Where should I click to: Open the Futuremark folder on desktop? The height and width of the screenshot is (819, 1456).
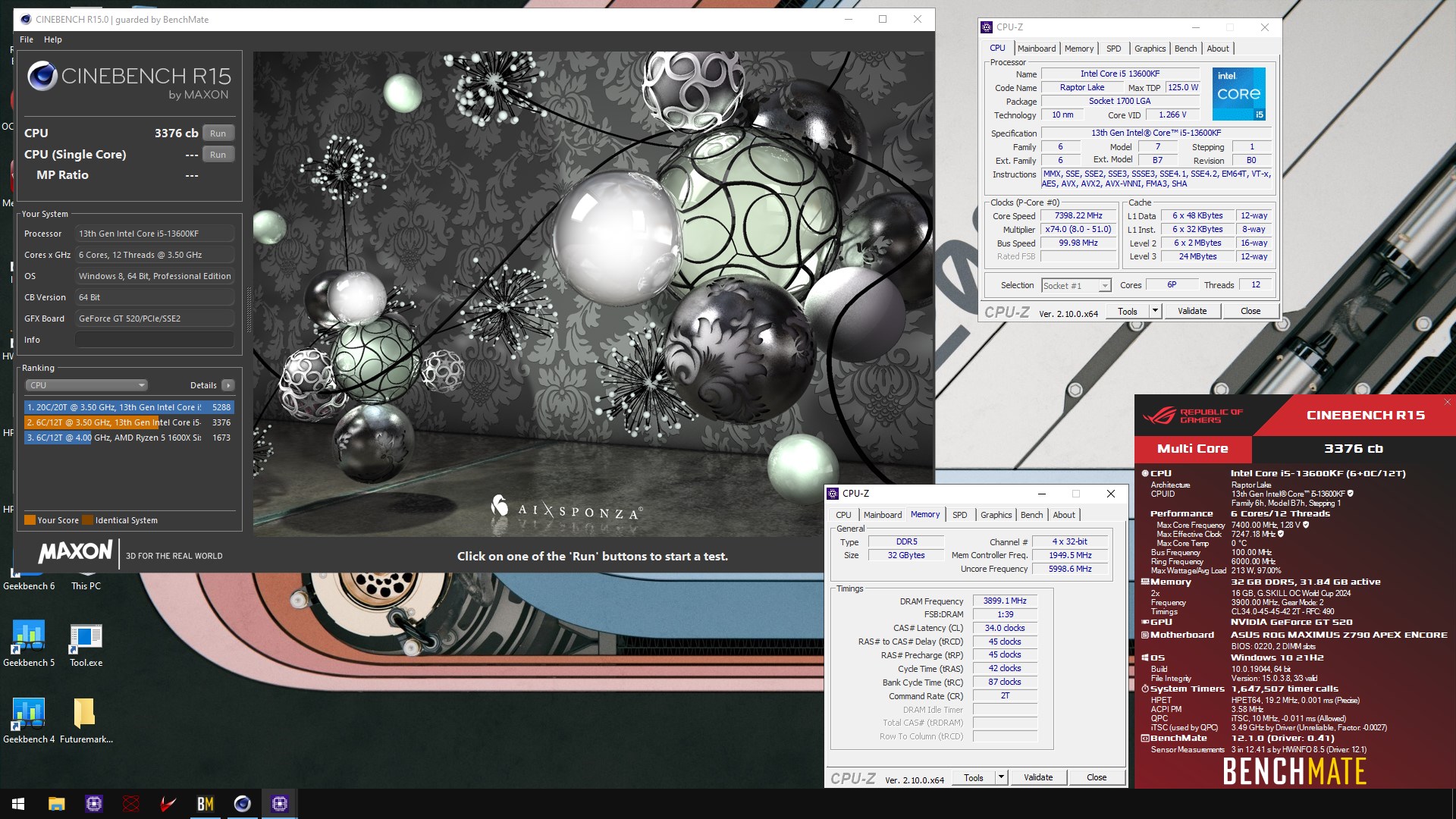click(x=86, y=721)
